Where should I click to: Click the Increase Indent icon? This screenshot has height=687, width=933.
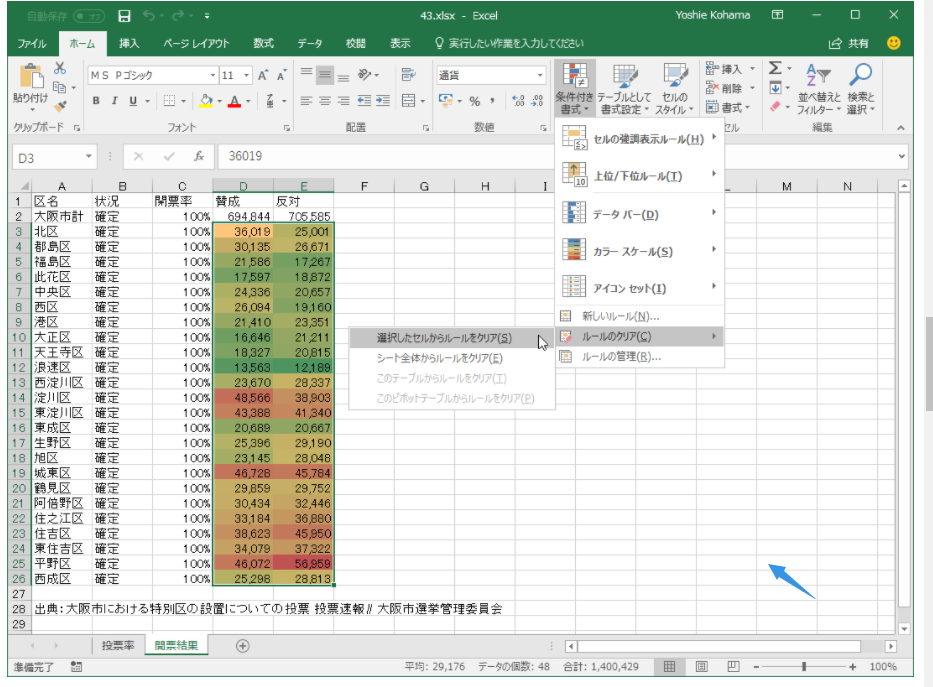383,101
